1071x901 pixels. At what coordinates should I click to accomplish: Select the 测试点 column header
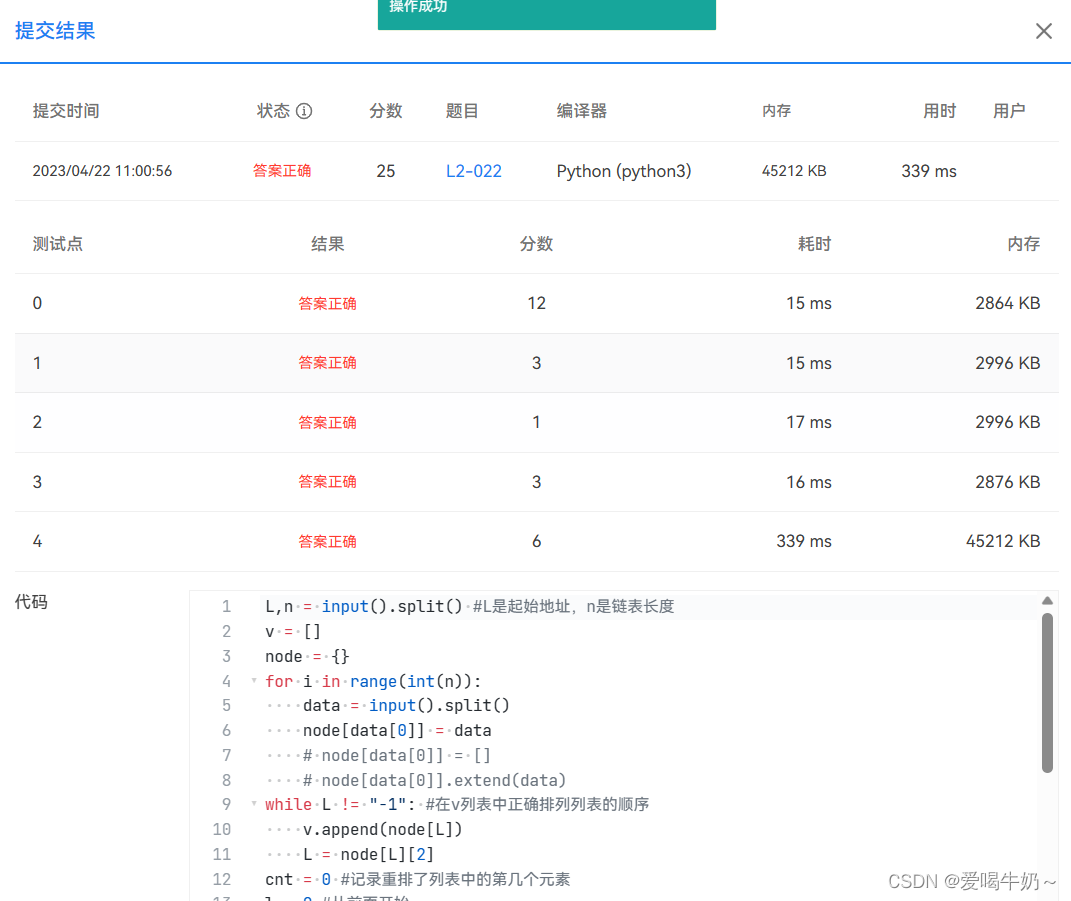(x=58, y=243)
